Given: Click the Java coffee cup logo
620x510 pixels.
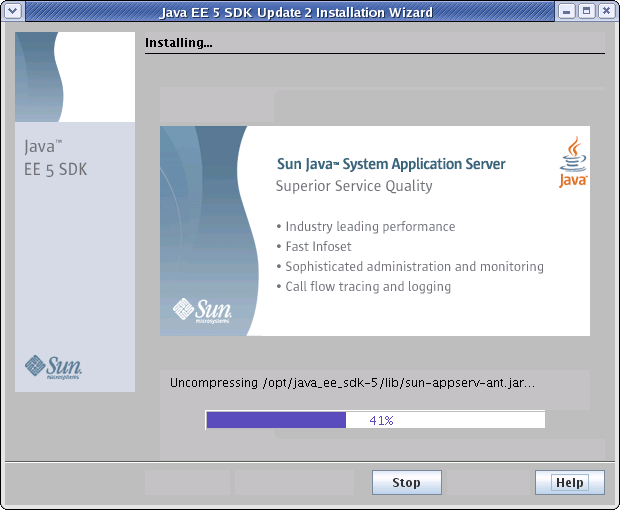Looking at the screenshot, I should coord(573,162).
